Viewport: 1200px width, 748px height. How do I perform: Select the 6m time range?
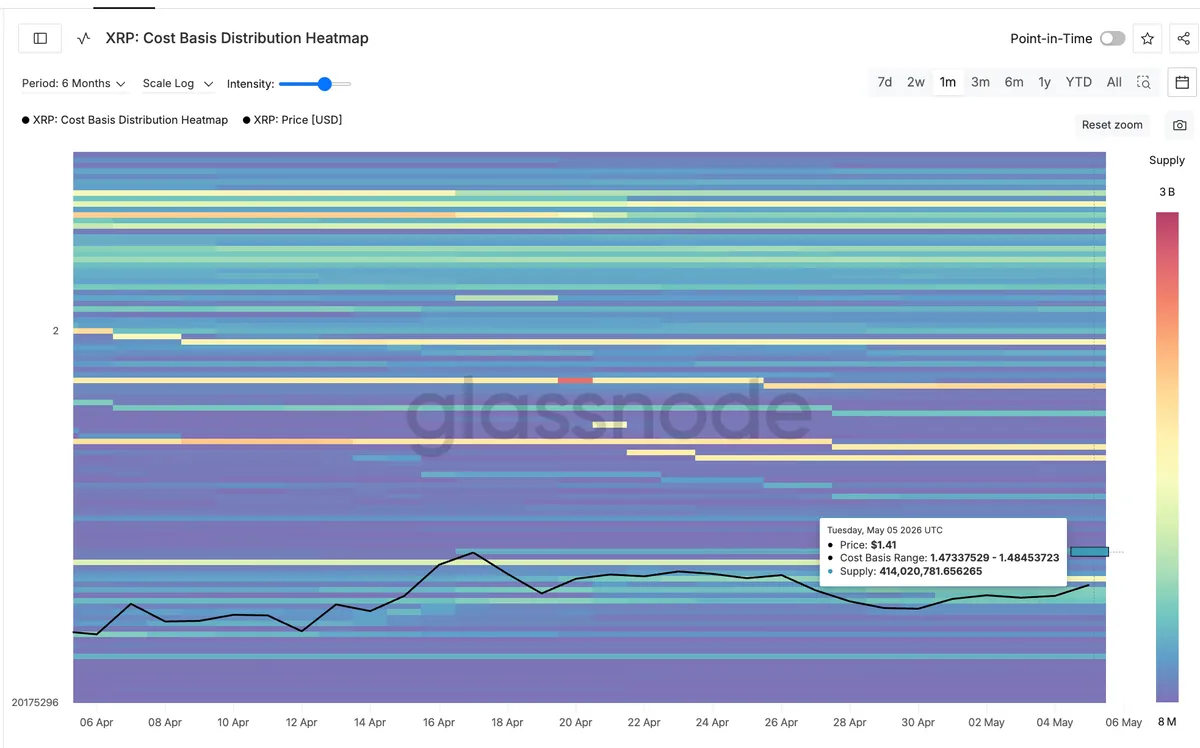coord(1014,82)
